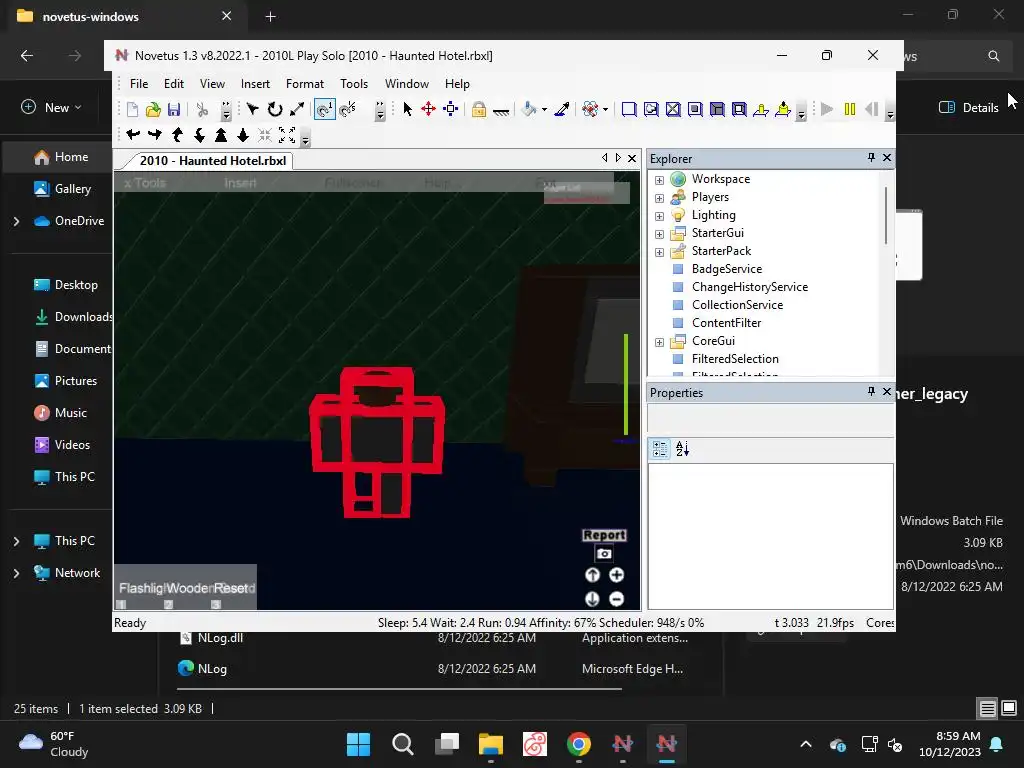This screenshot has width=1024, height=768.
Task: Select the Motor surface tool icon
Action: (783, 109)
